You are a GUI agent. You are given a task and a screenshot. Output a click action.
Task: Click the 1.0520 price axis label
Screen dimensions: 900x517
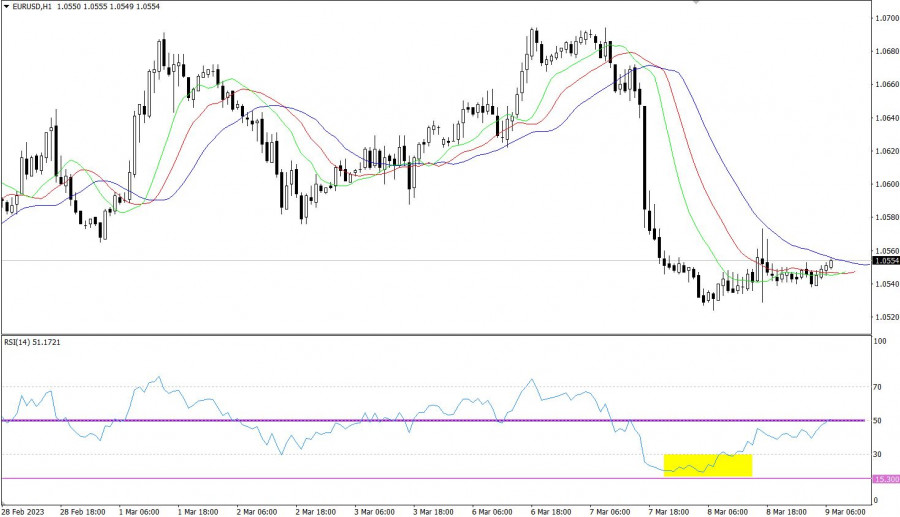pyautogui.click(x=885, y=317)
